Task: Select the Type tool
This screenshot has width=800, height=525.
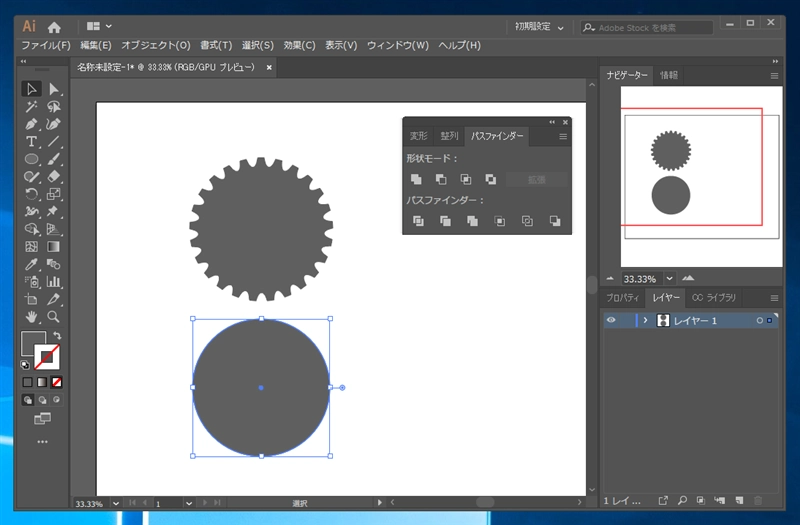Action: point(32,141)
